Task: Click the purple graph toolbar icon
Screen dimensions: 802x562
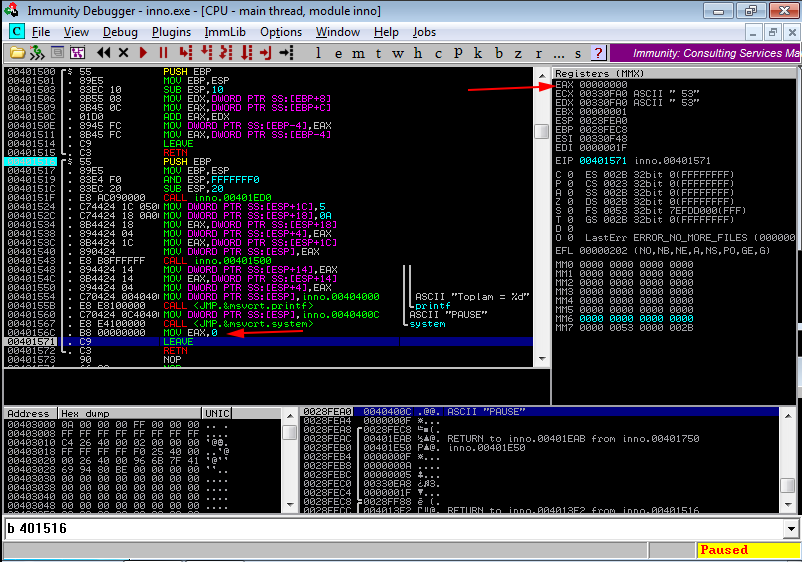Action: pyautogui.click(x=77, y=53)
